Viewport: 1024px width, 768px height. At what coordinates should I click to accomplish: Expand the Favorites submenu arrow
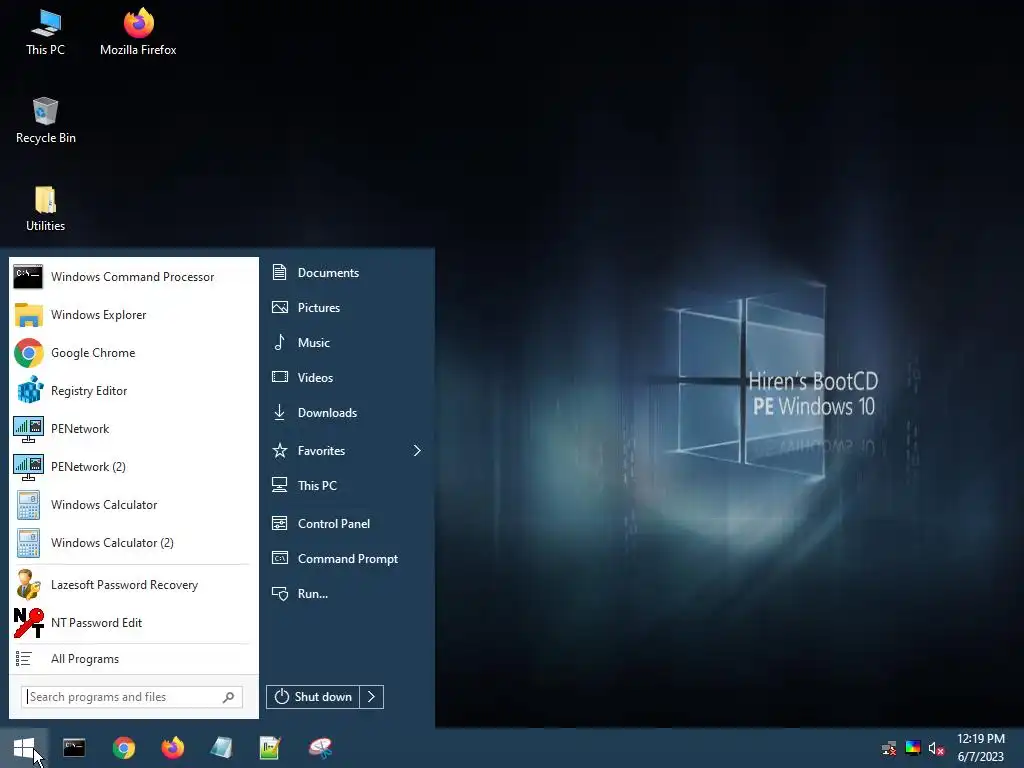[x=417, y=451]
